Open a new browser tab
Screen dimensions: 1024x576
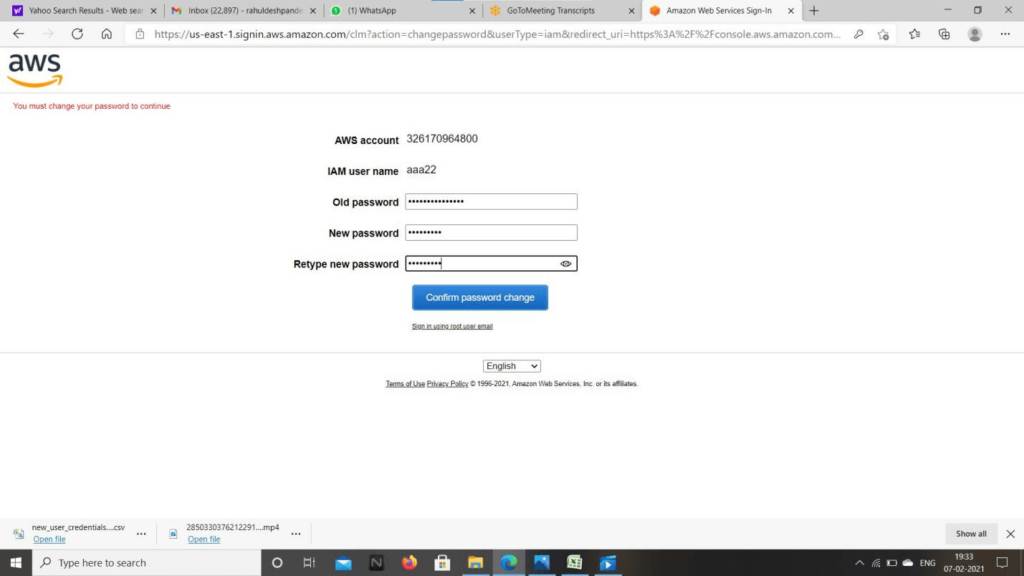click(814, 10)
